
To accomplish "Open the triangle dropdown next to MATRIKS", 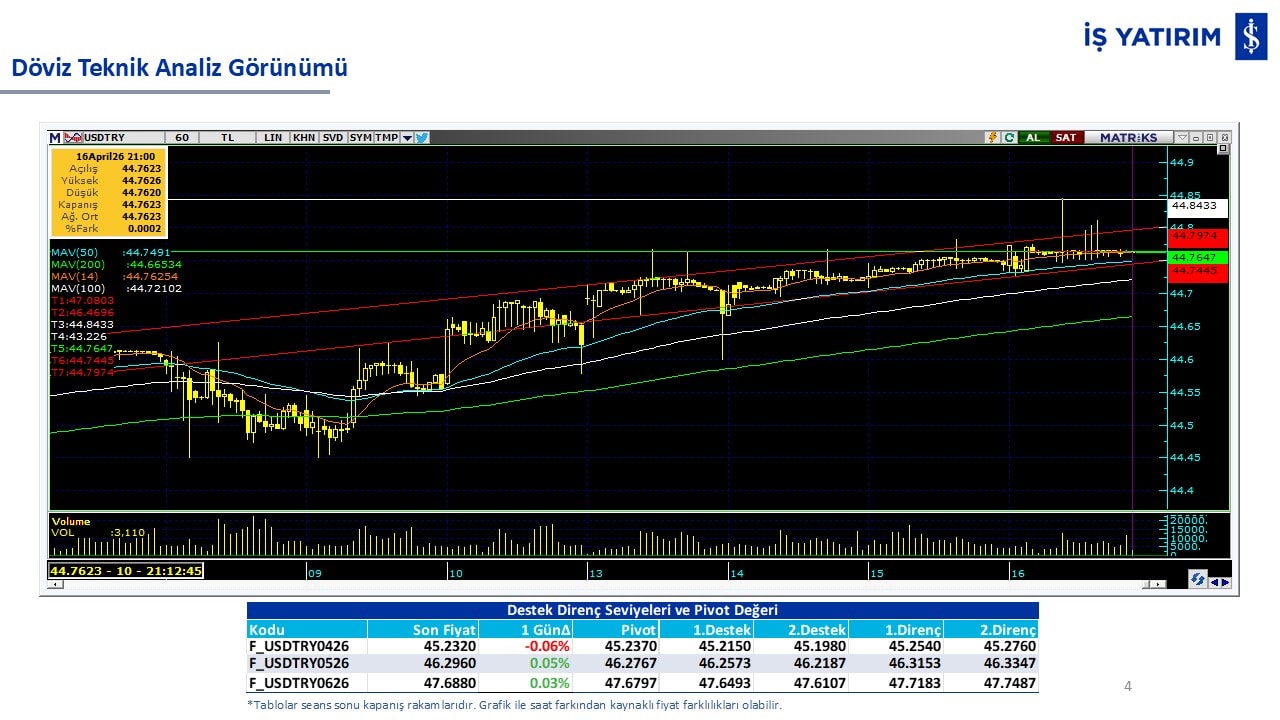I will (x=1182, y=138).
